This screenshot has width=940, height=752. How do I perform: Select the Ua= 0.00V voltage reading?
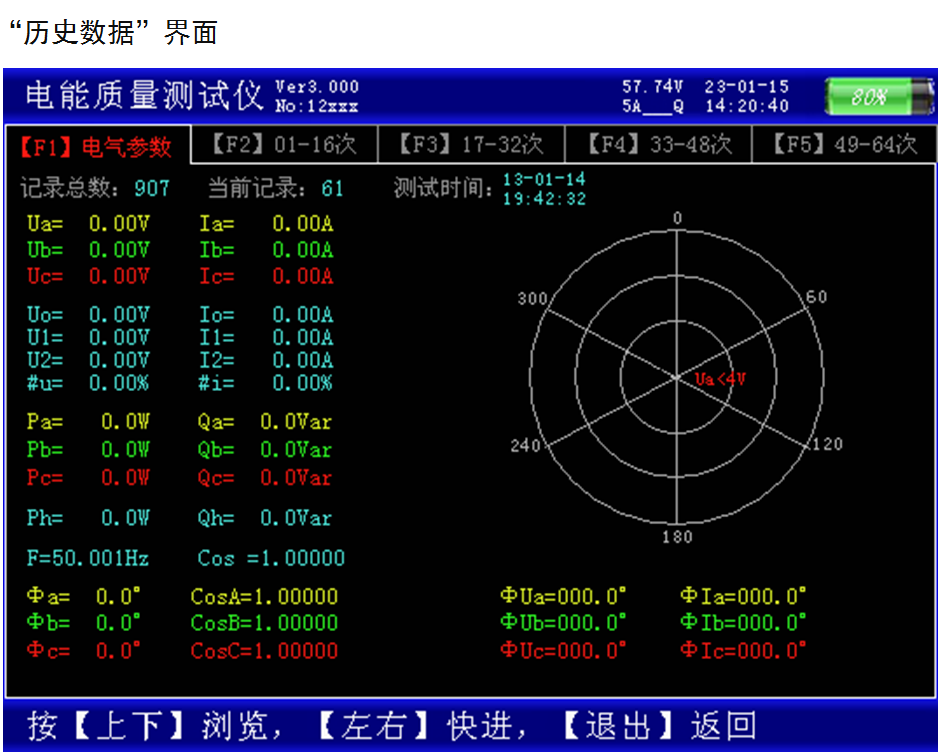[x=88, y=224]
